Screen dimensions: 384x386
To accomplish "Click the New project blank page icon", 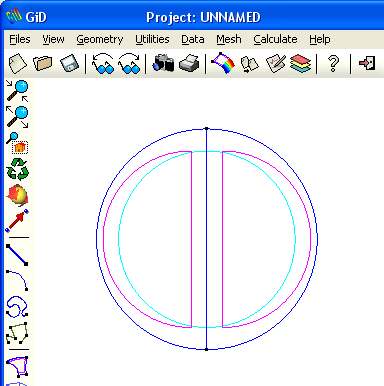I will click(17, 63).
